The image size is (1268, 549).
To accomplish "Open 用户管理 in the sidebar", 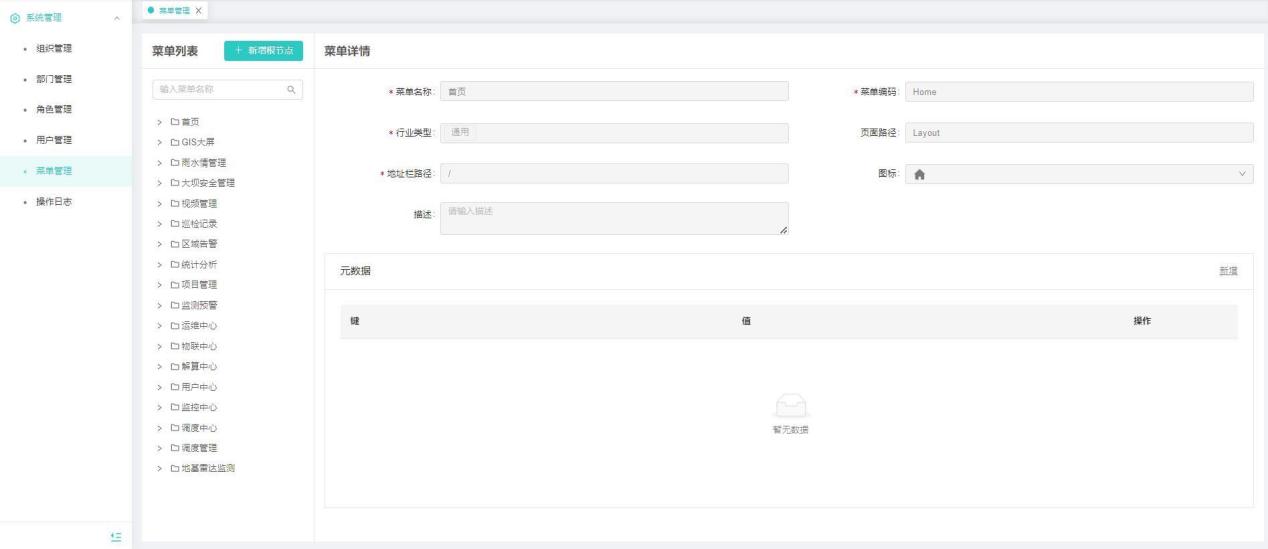I will click(x=54, y=140).
